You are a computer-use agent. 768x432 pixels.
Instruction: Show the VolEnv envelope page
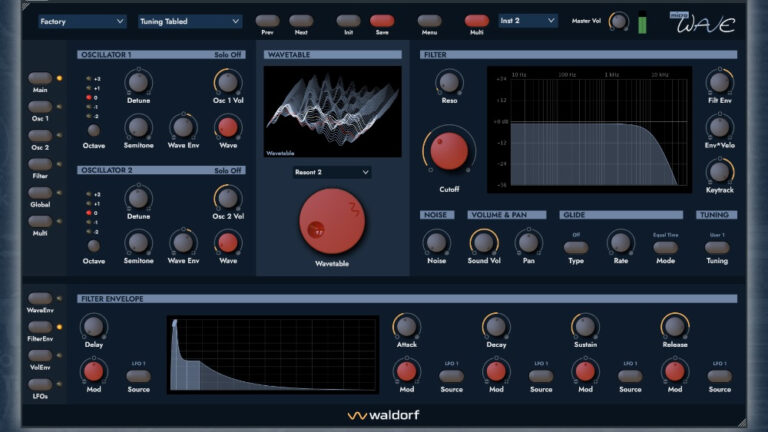click(40, 356)
